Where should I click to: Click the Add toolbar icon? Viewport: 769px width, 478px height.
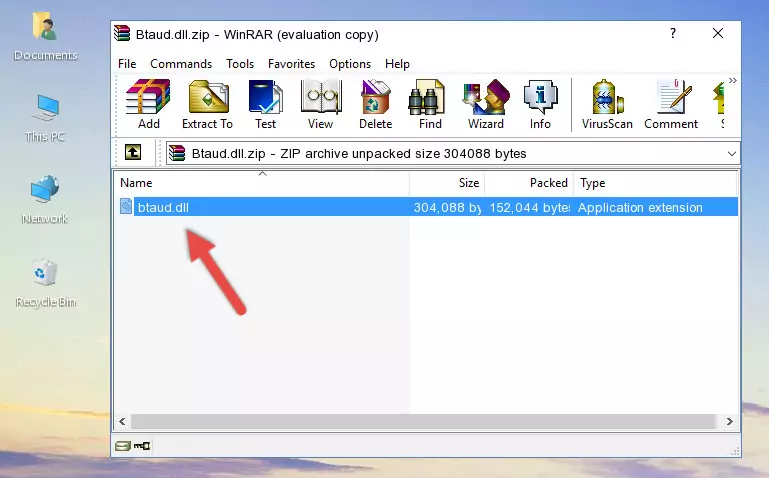tap(148, 104)
